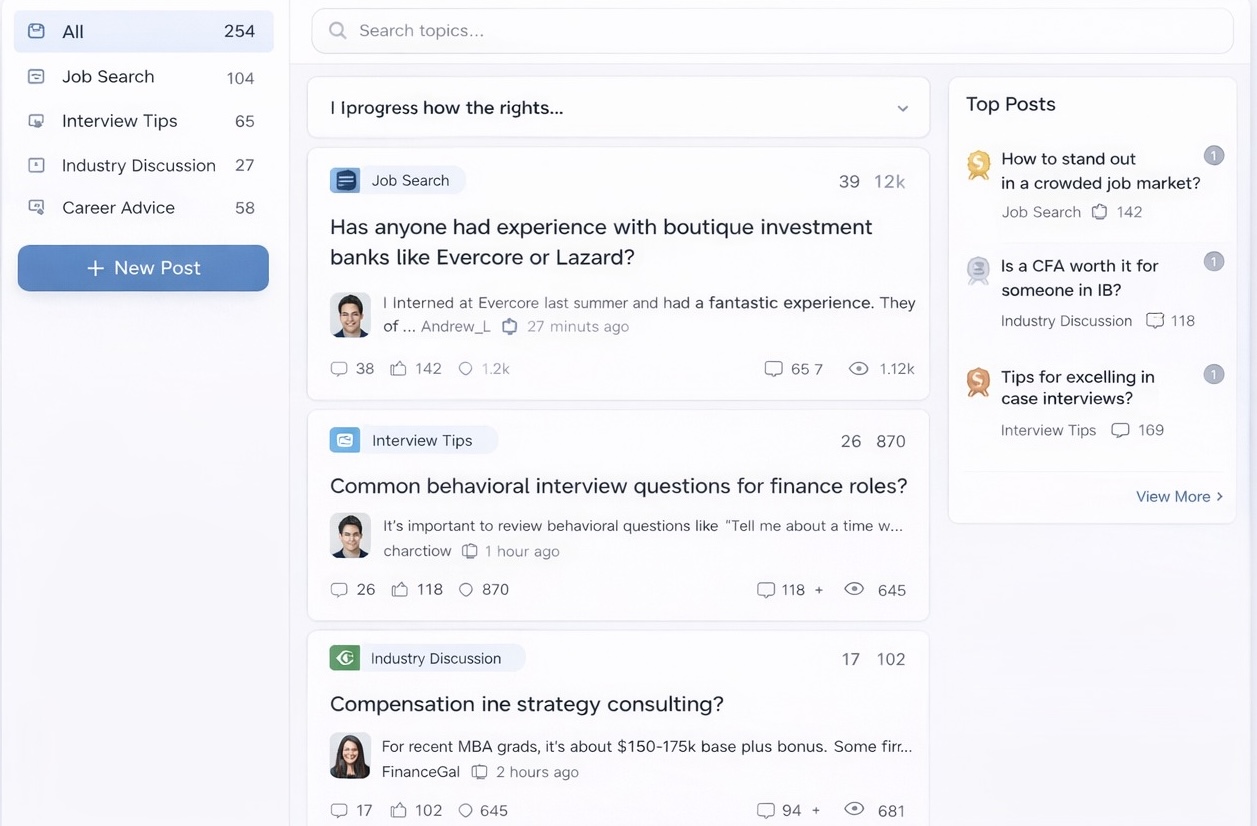Viewport: 1257px width, 826px height.
Task: Click the Industry Discussion badge on the compensation post
Action: pyautogui.click(x=425, y=658)
